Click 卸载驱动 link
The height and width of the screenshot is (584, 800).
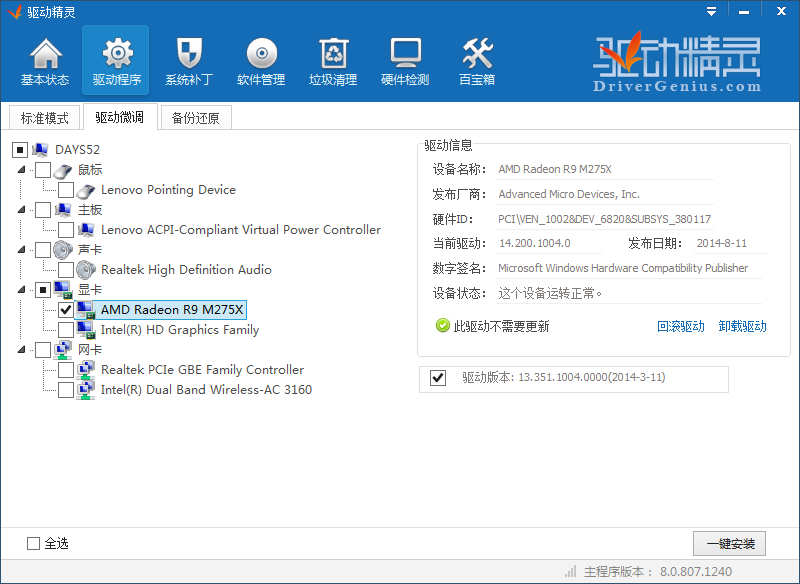click(x=742, y=326)
